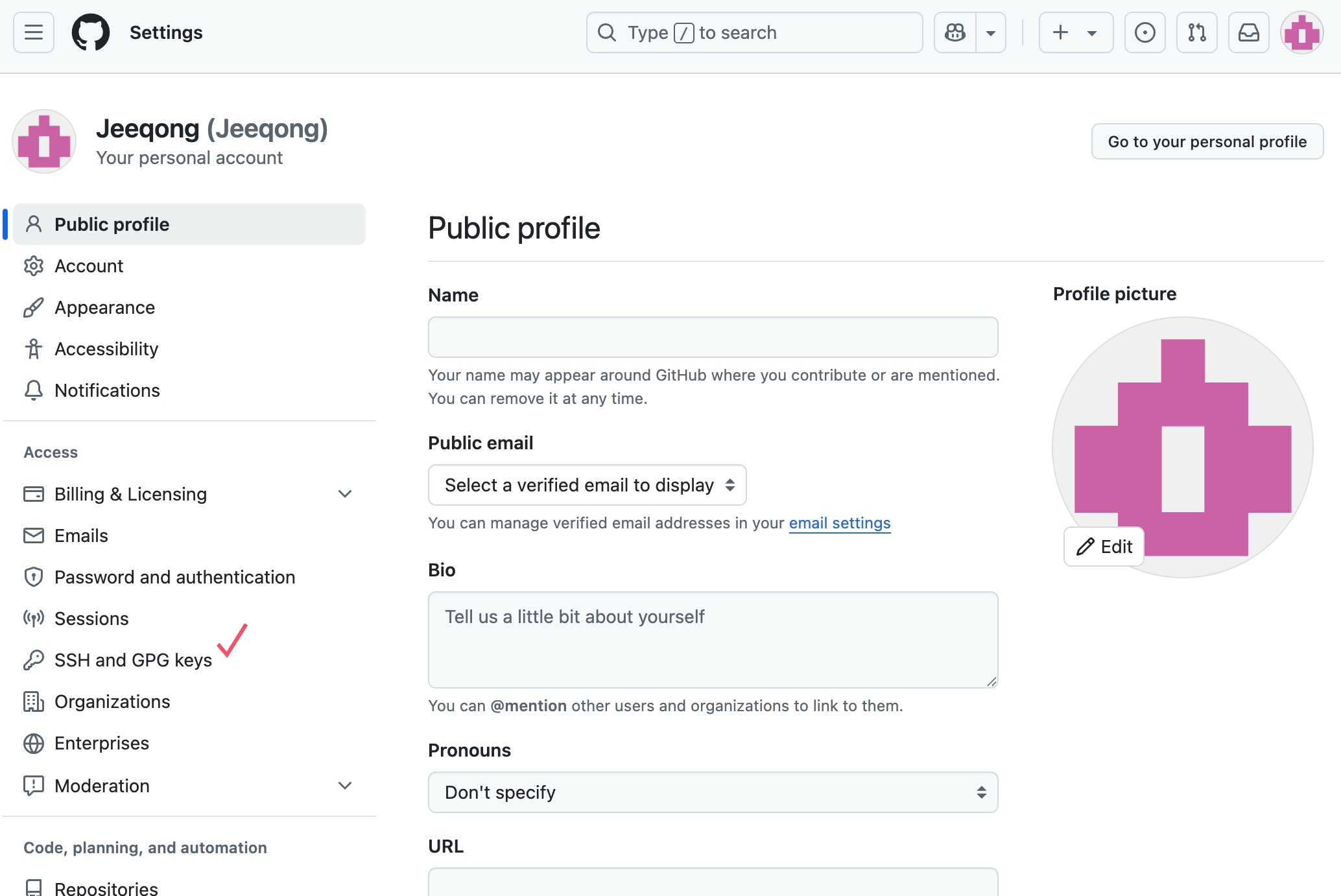1341x896 pixels.
Task: Select the Appearance settings item
Action: tap(104, 307)
